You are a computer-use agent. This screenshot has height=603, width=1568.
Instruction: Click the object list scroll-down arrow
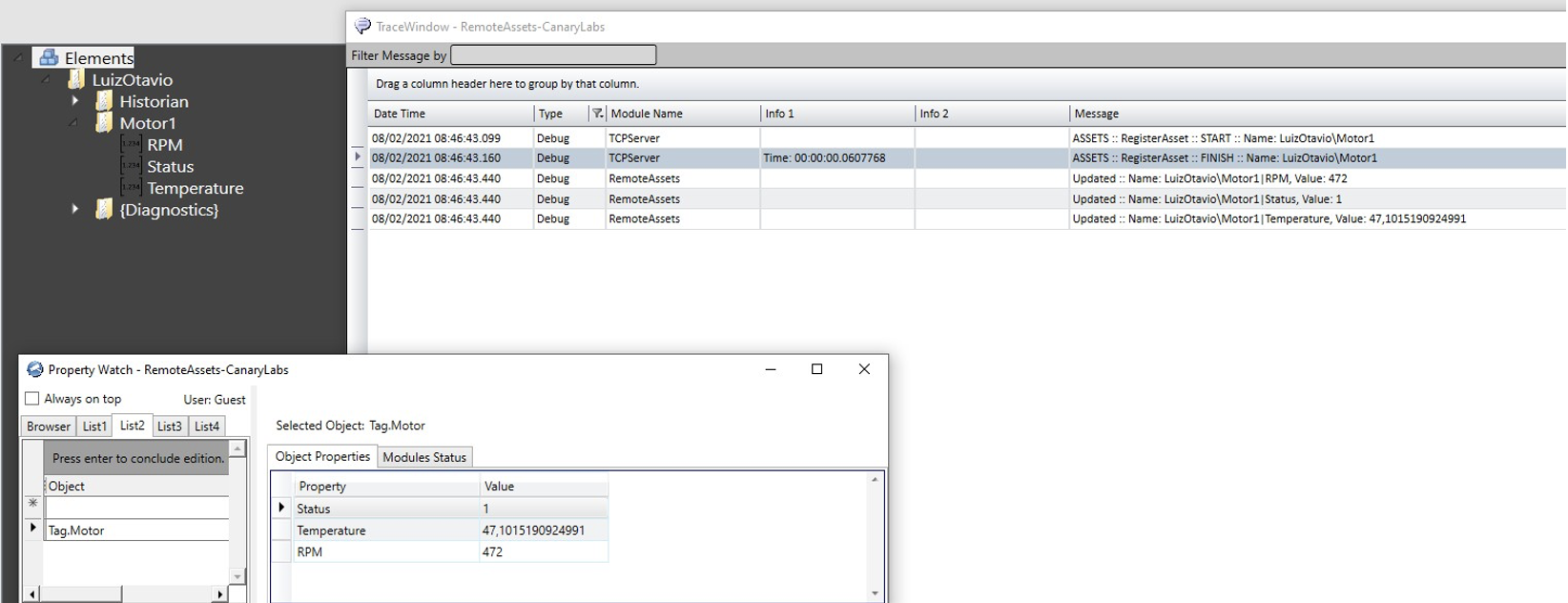[x=237, y=576]
